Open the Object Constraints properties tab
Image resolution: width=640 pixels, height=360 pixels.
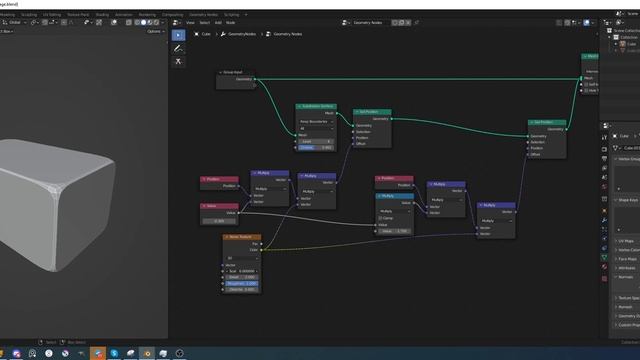click(x=604, y=248)
